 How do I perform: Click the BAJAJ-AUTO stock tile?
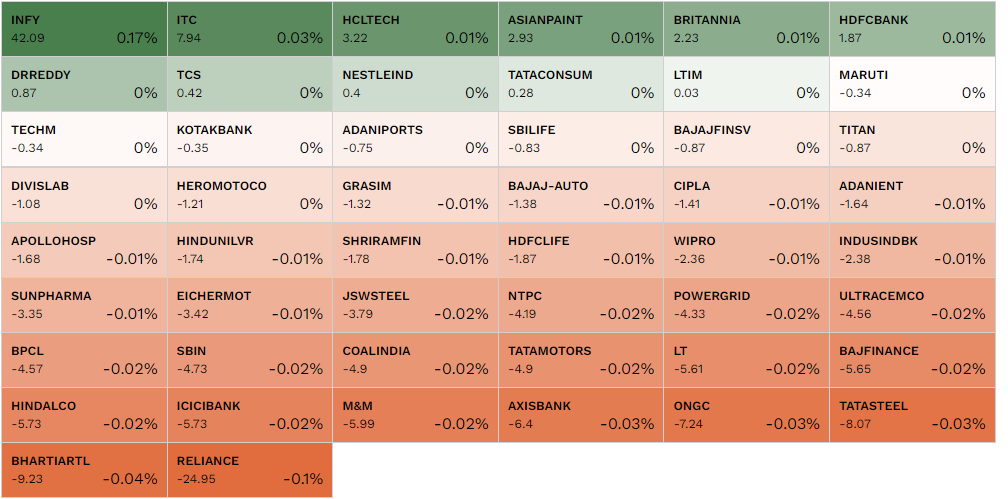[581, 194]
